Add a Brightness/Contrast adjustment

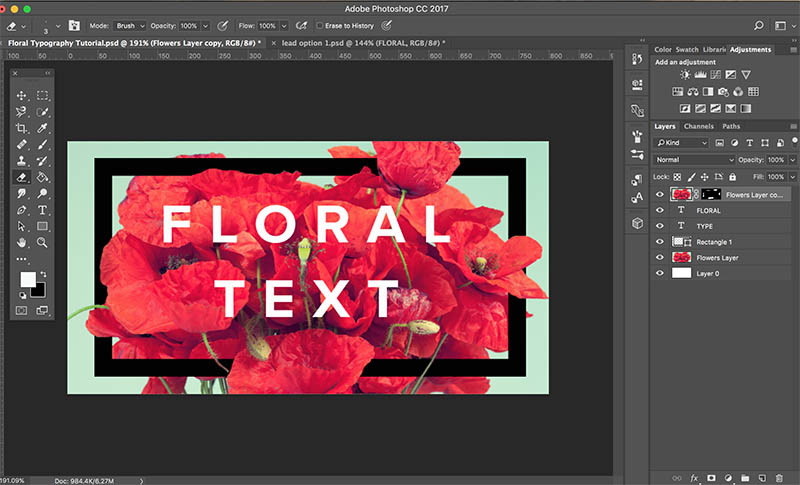tap(685, 74)
